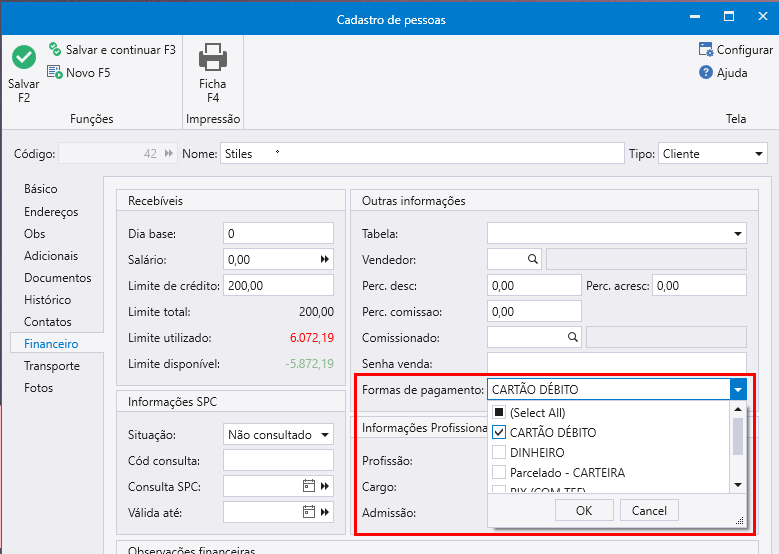The height and width of the screenshot is (554, 779).
Task: Open the Consulta SPC calendar icon
Action: (308, 486)
